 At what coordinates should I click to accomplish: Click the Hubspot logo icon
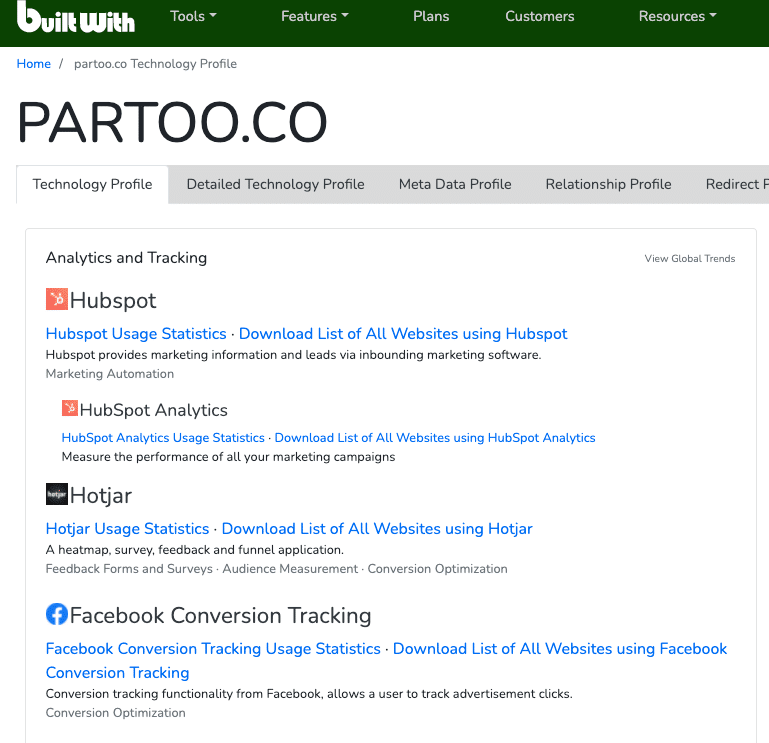tap(57, 299)
